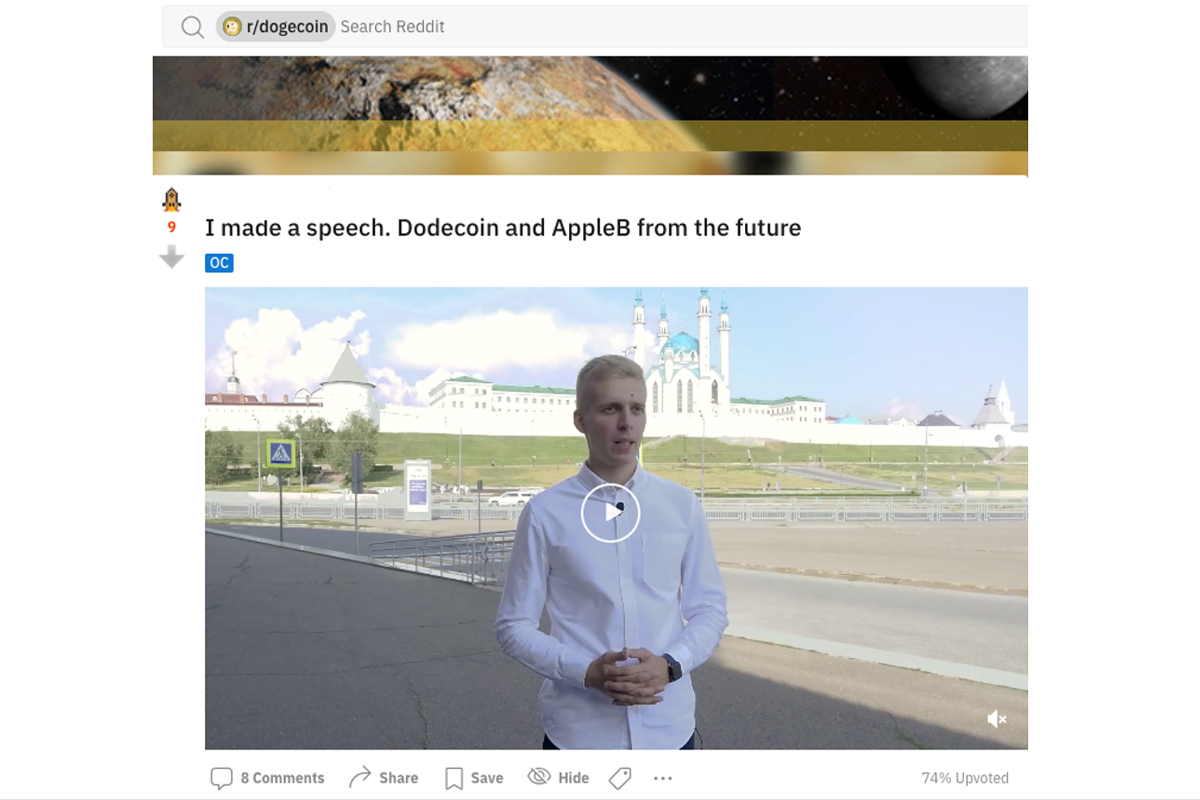Unmute the video with the speaker icon

pyautogui.click(x=997, y=719)
